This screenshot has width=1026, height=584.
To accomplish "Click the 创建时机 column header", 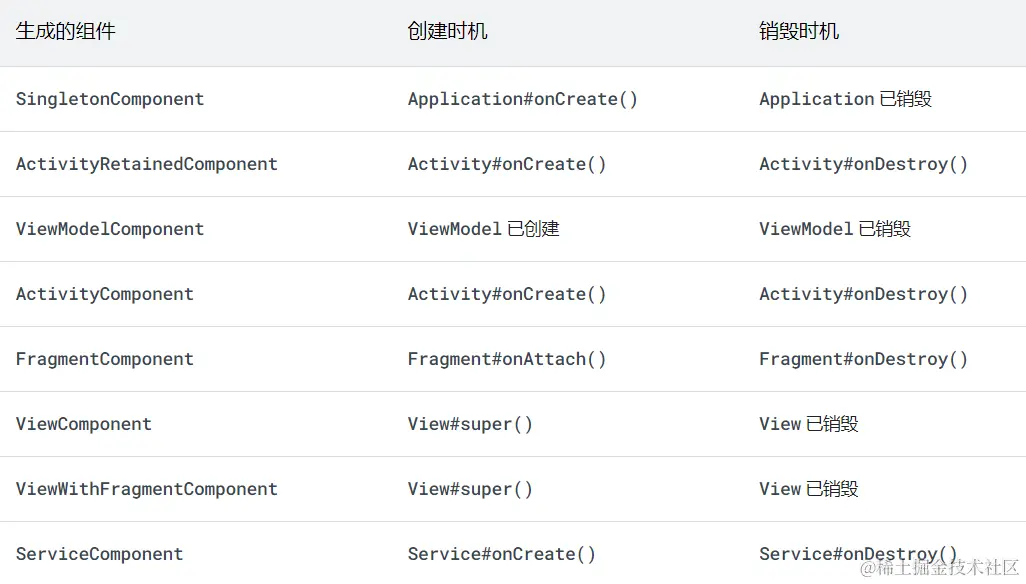I will pyautogui.click(x=448, y=32).
